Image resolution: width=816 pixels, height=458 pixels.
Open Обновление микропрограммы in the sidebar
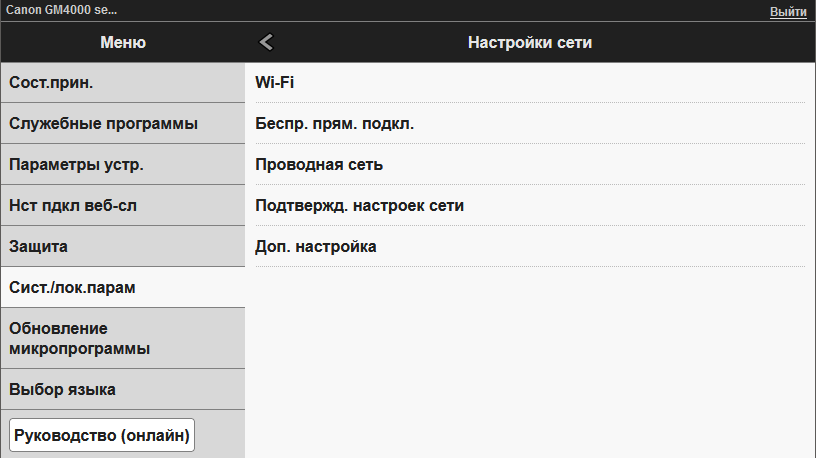point(122,338)
